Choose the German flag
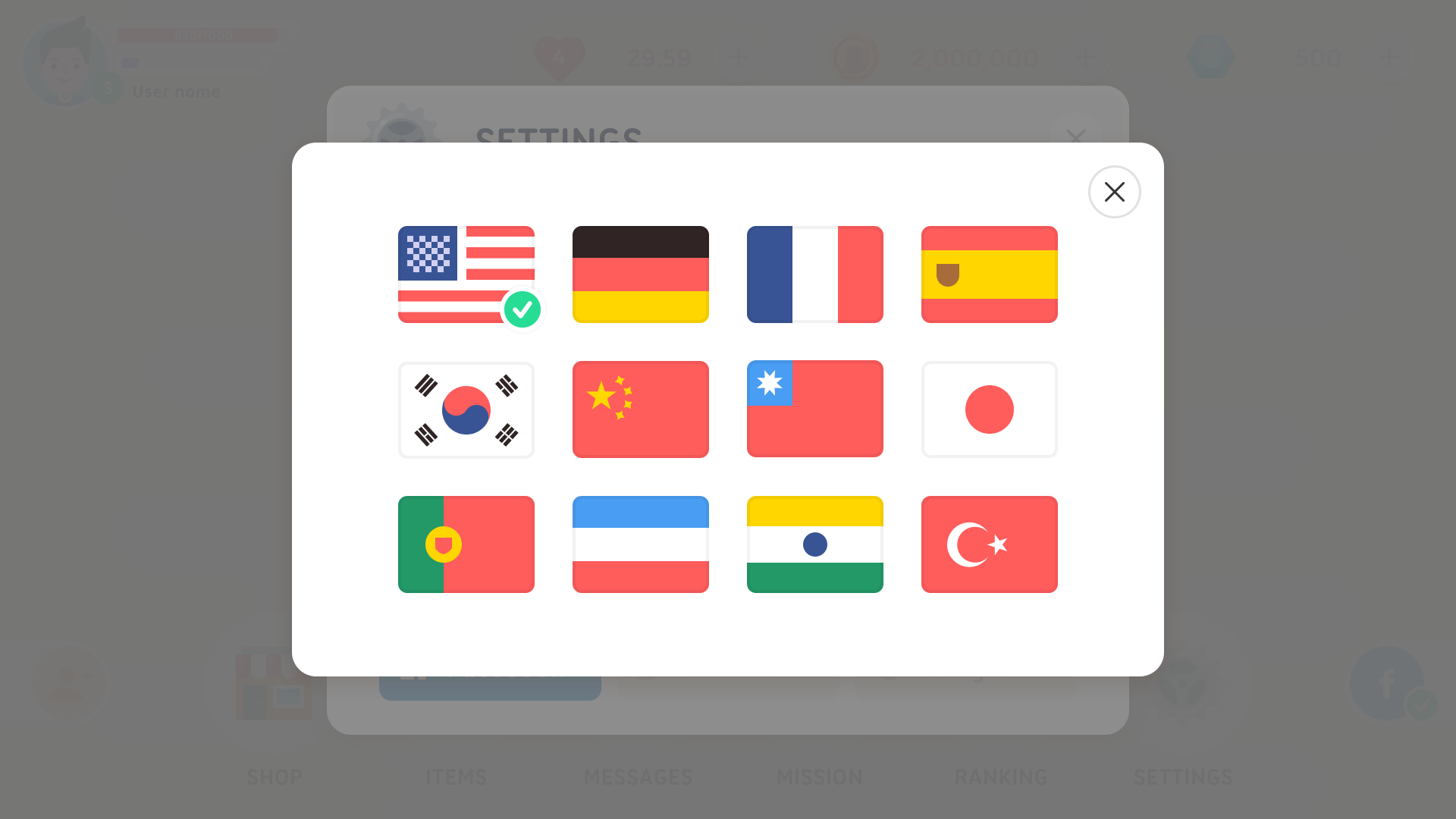This screenshot has width=1456, height=819. tap(641, 275)
